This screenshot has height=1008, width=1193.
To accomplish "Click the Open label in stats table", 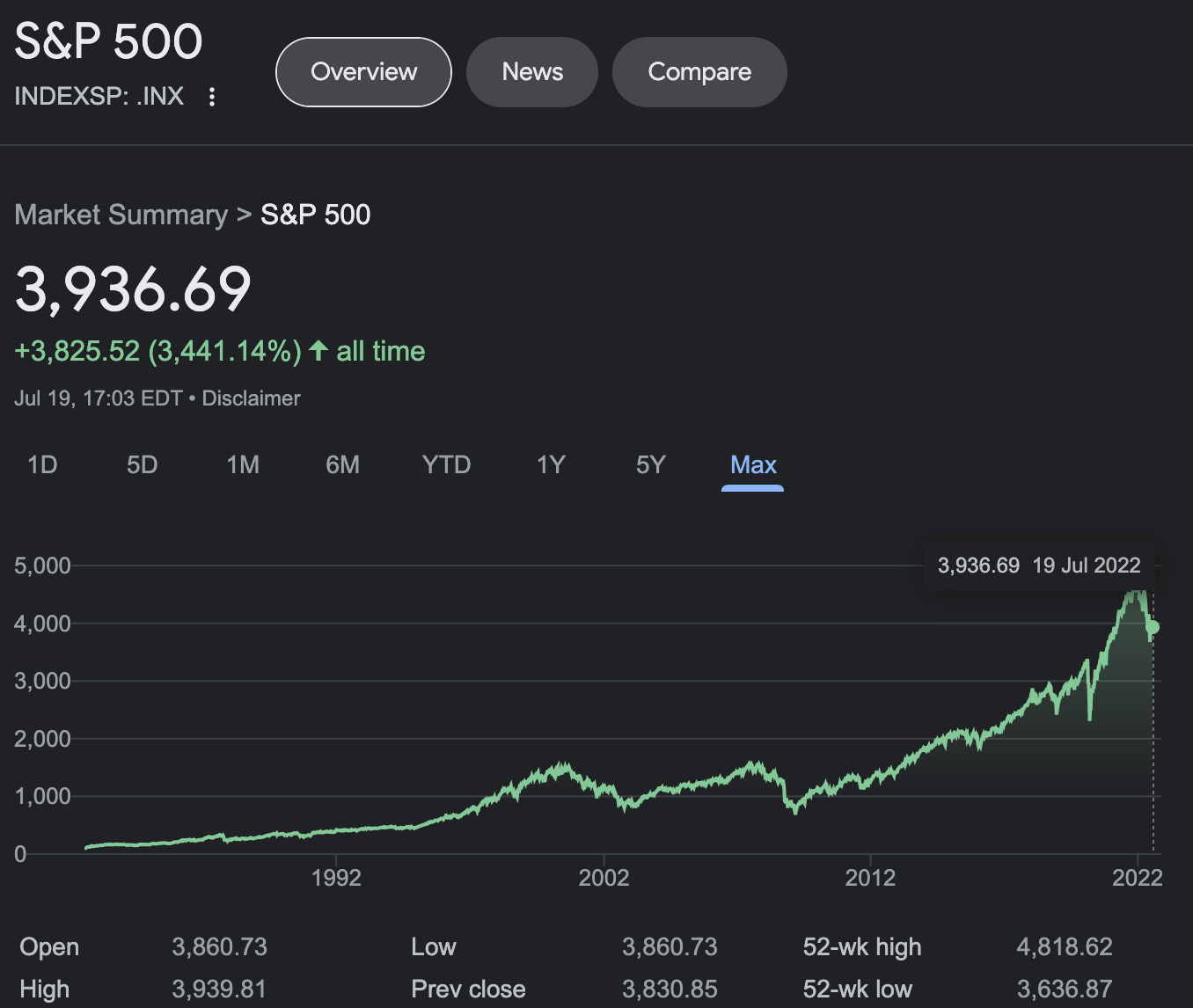I will [49, 947].
